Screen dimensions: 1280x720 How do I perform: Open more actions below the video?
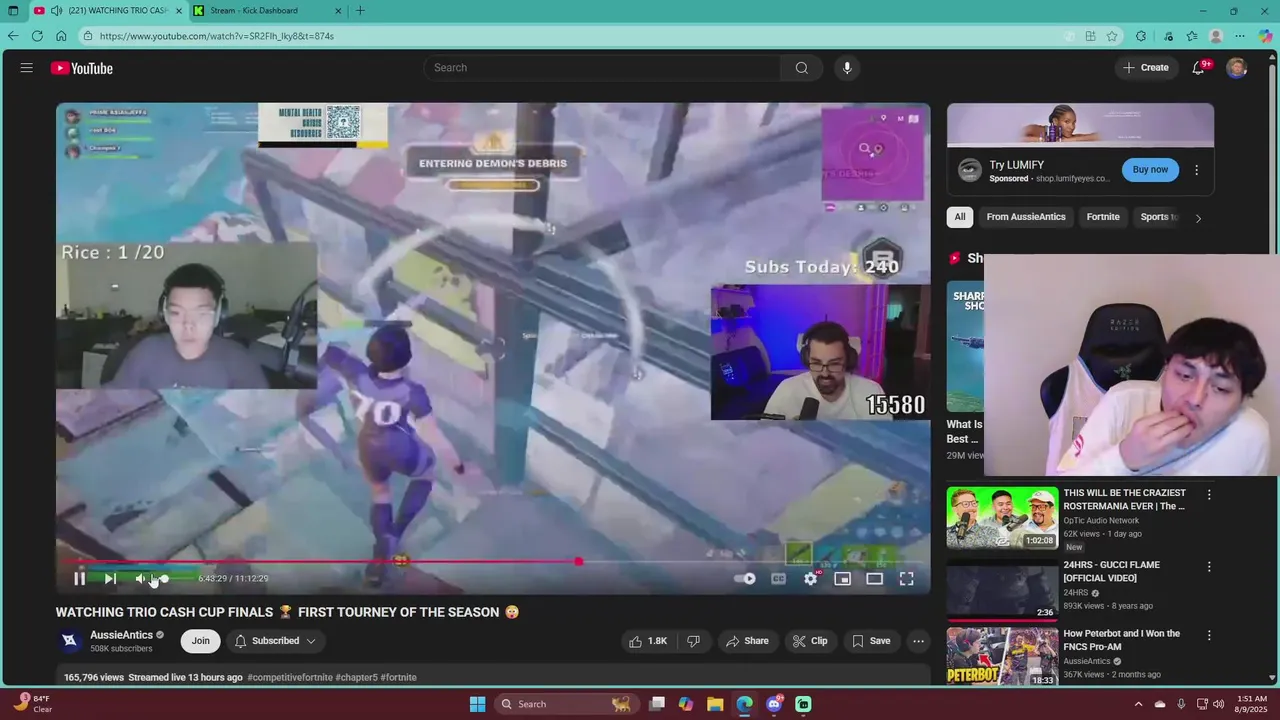coord(918,641)
